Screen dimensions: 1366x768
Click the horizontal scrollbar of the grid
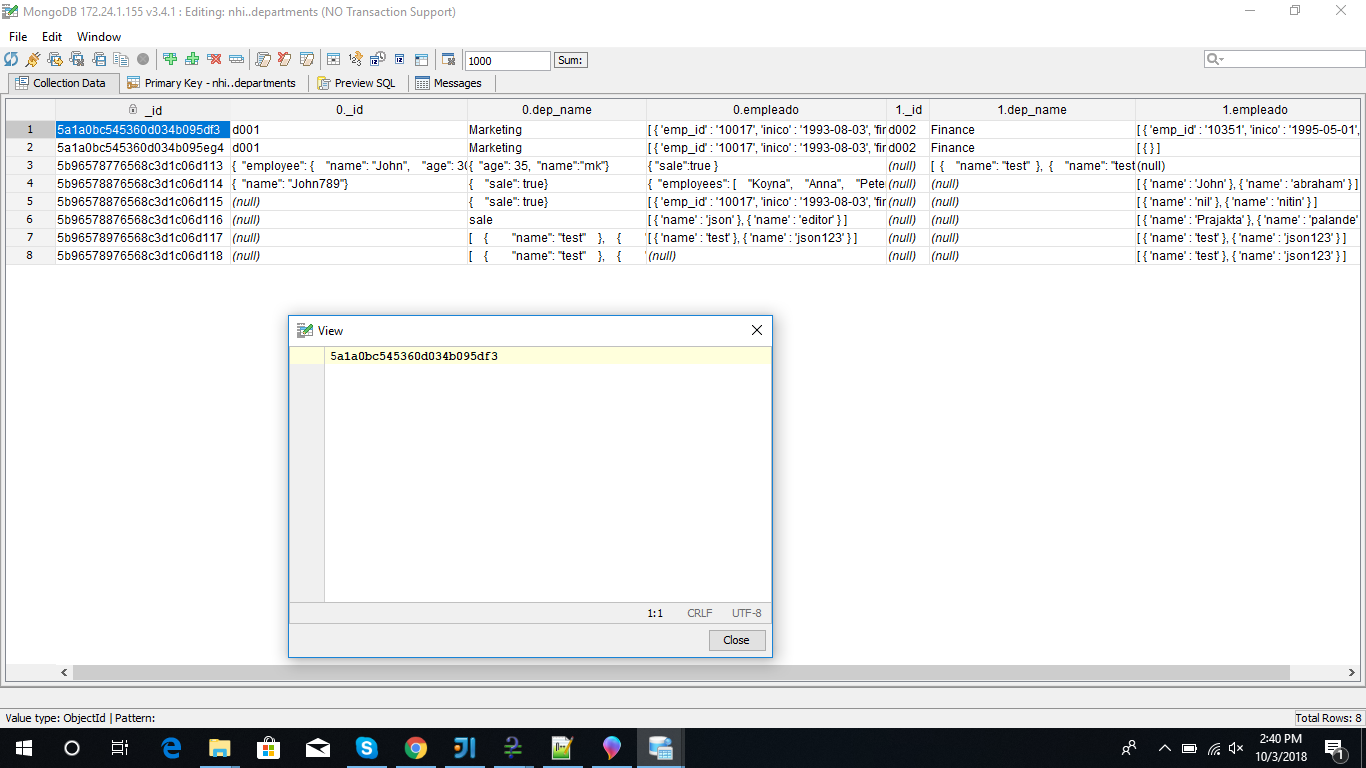click(682, 673)
